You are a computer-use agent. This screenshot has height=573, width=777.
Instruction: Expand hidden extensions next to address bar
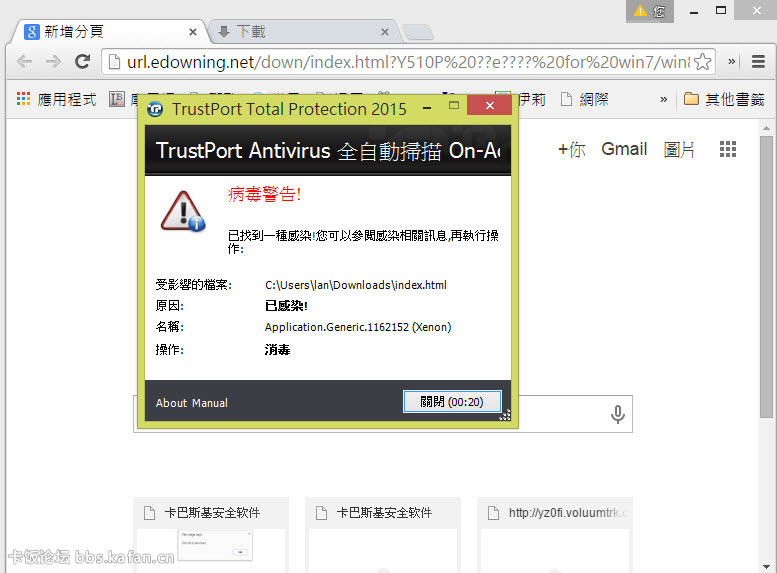731,62
